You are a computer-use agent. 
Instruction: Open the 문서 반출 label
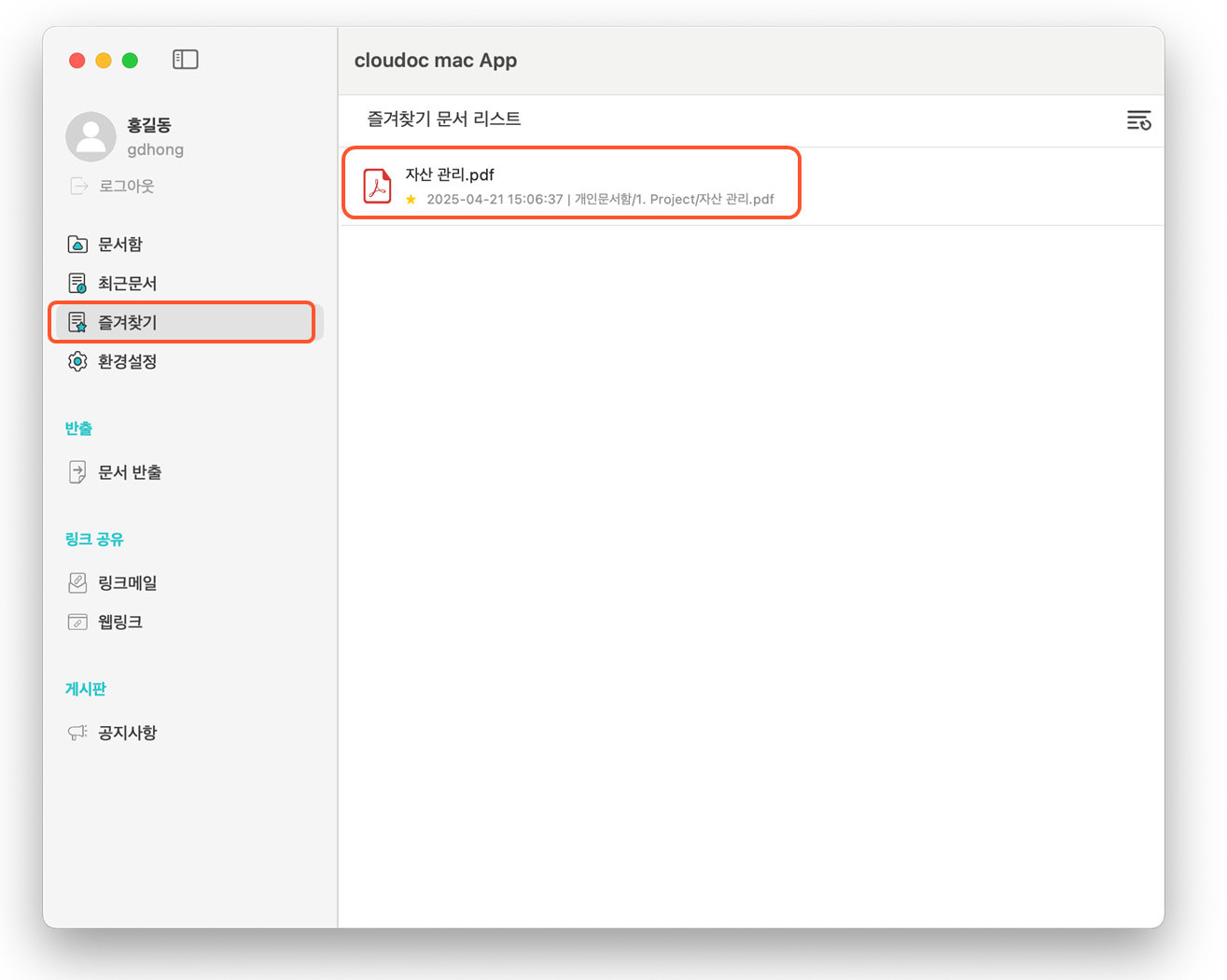[x=130, y=472]
